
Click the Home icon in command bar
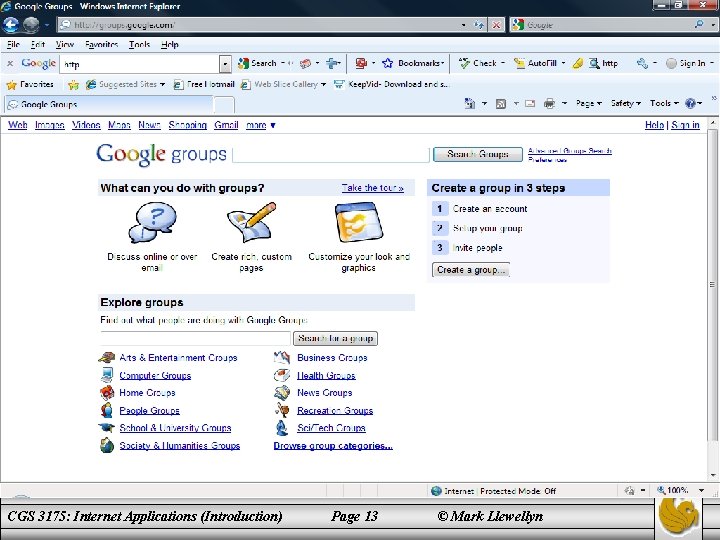[x=470, y=103]
